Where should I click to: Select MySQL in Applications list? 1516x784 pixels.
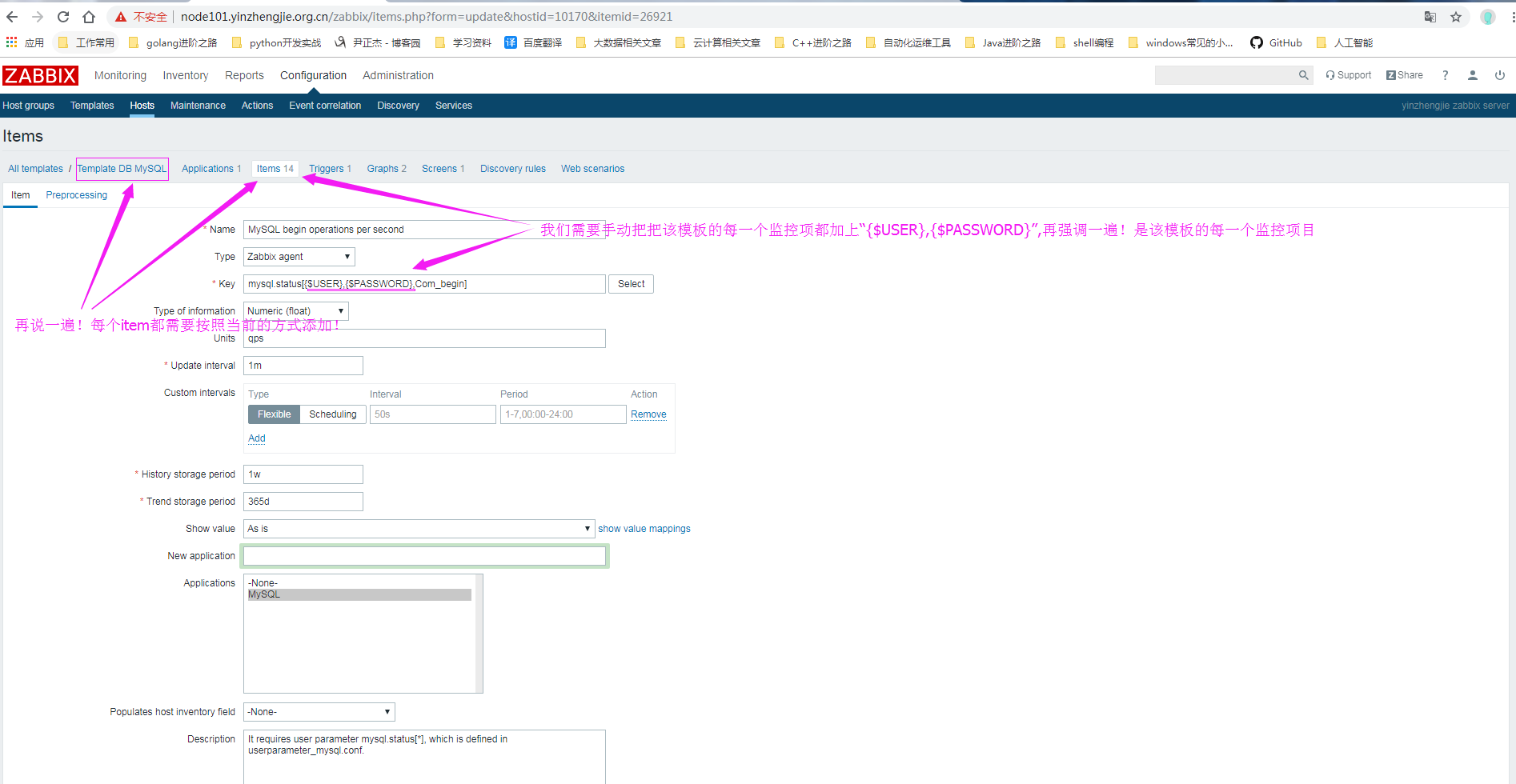[359, 594]
